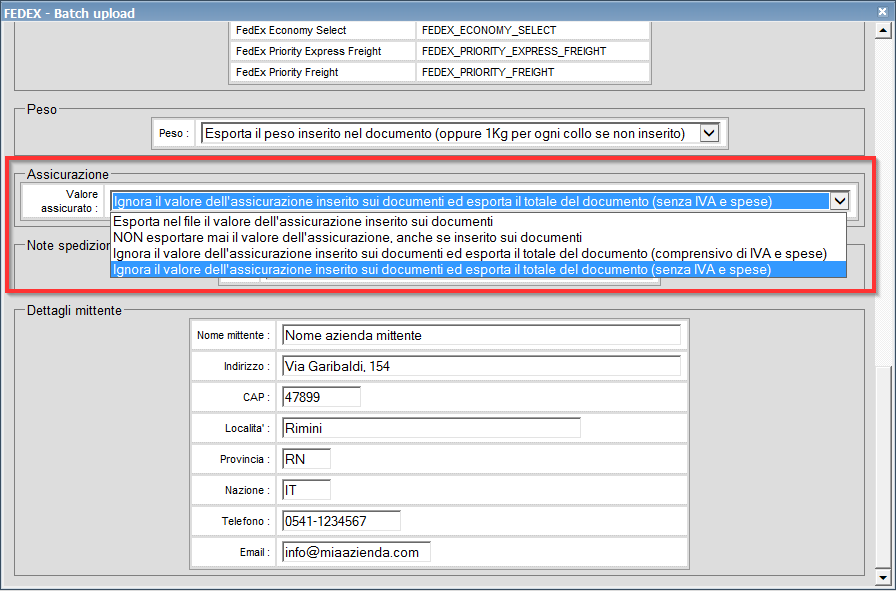Click the Provincia field RN
Screen dimensions: 896x591
(x=306, y=459)
